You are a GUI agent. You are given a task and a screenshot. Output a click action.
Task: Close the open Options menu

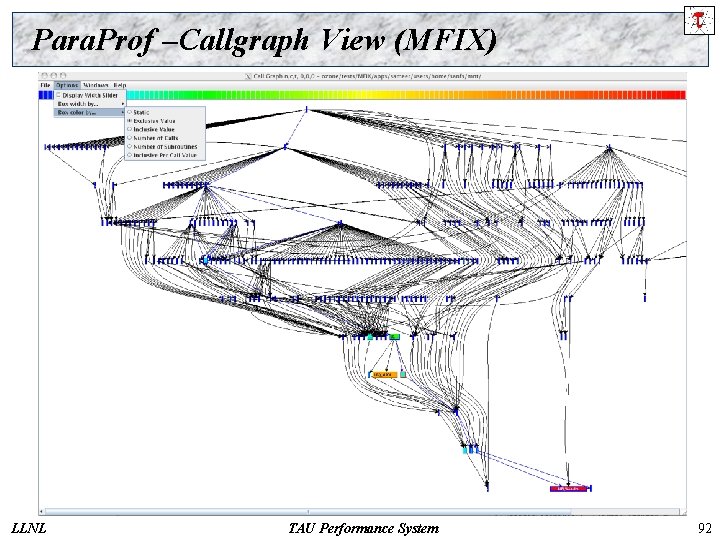tap(67, 85)
